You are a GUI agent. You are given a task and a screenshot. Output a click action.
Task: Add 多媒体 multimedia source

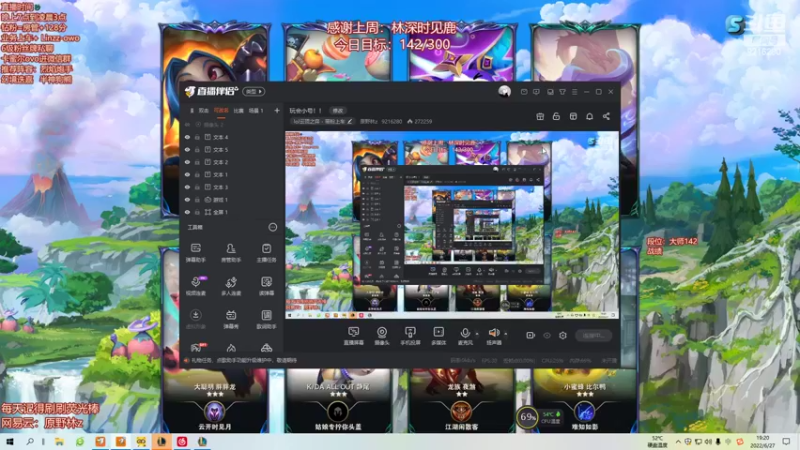438,336
